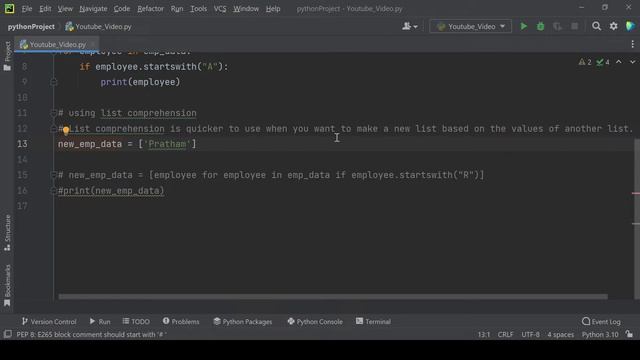Open the Project tool window sidebar

[x=7, y=56]
